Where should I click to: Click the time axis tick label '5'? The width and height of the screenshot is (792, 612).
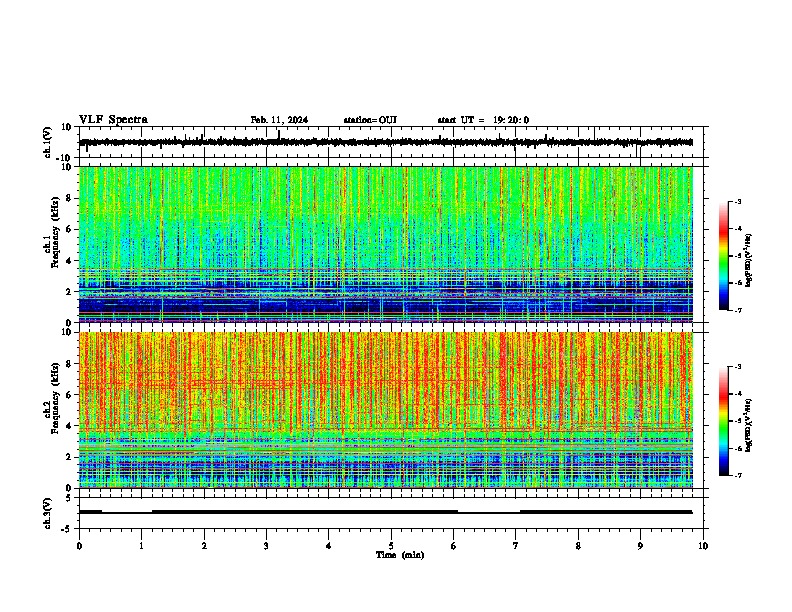click(391, 546)
